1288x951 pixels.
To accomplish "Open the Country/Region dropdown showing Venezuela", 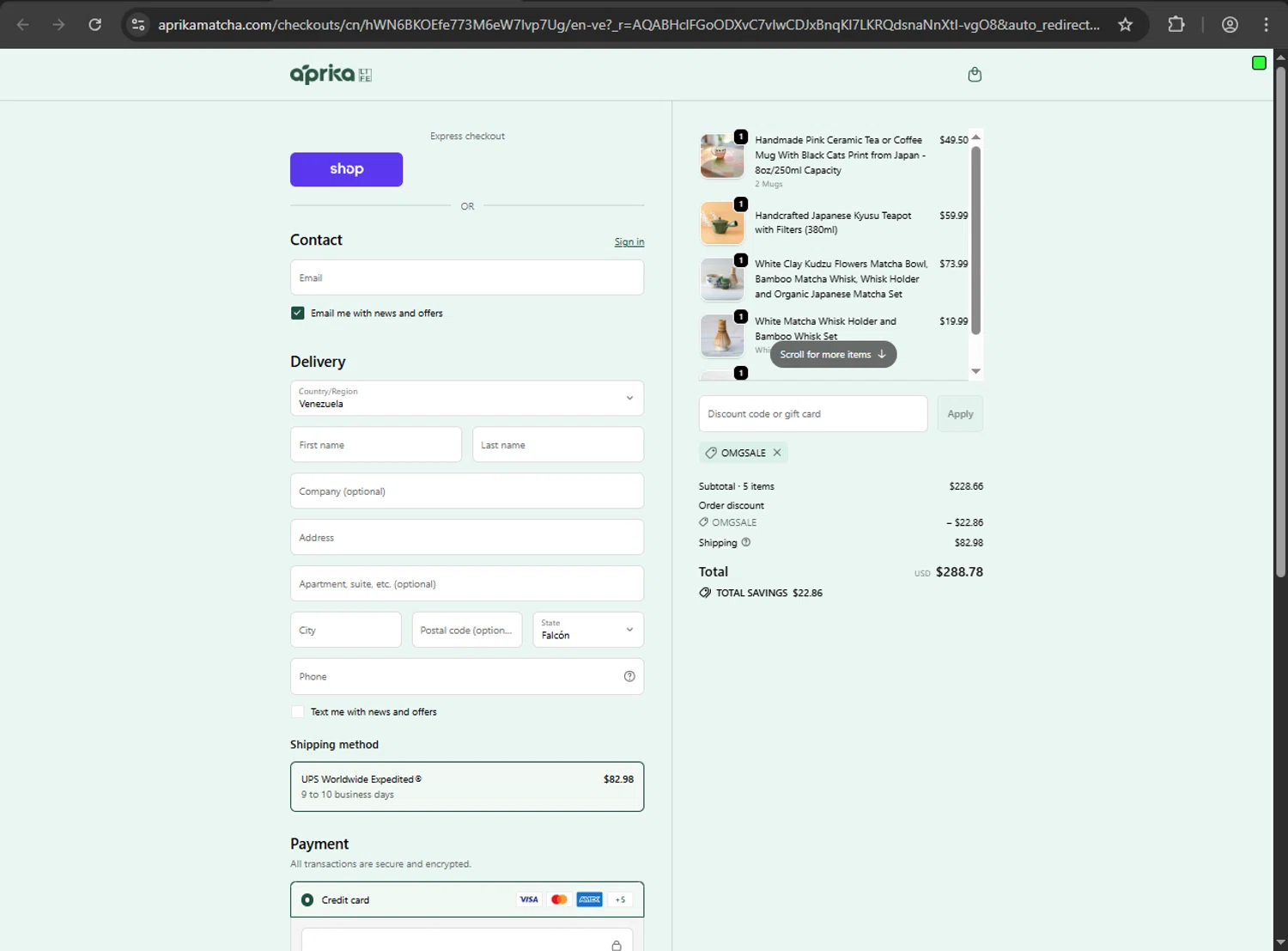I will coord(467,398).
